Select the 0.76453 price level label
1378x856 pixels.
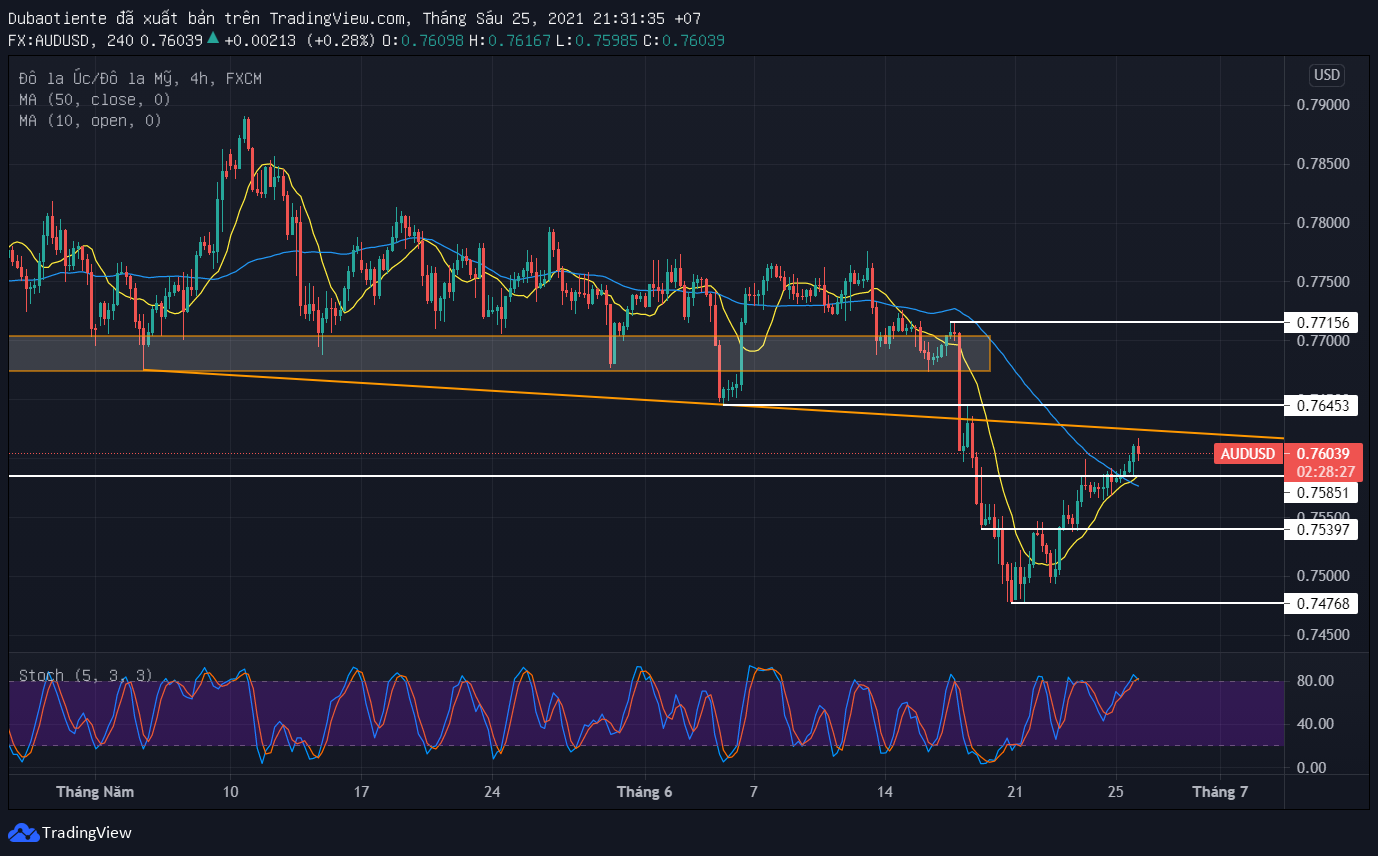1323,405
